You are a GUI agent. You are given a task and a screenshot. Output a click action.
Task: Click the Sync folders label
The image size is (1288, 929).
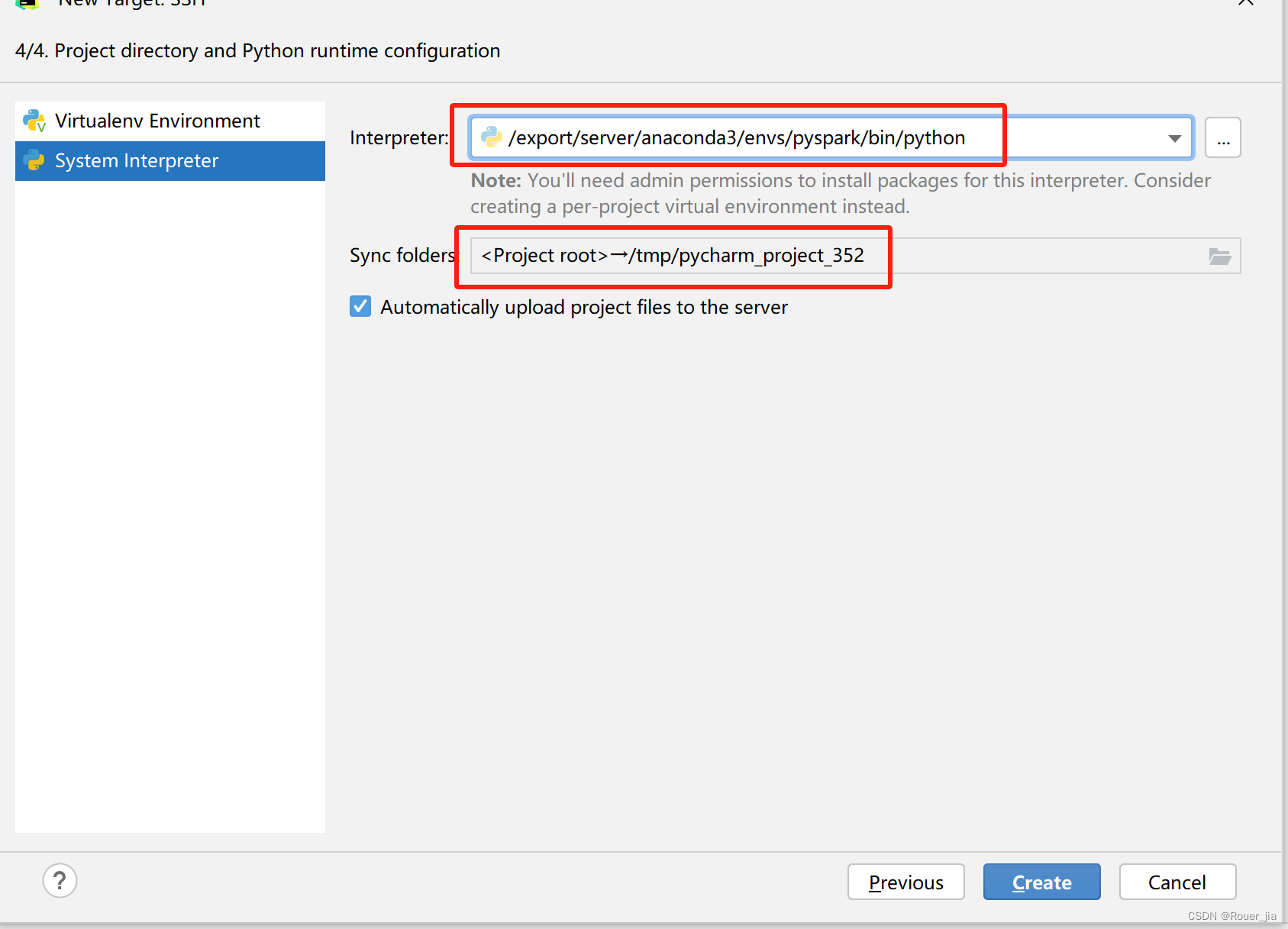[402, 255]
